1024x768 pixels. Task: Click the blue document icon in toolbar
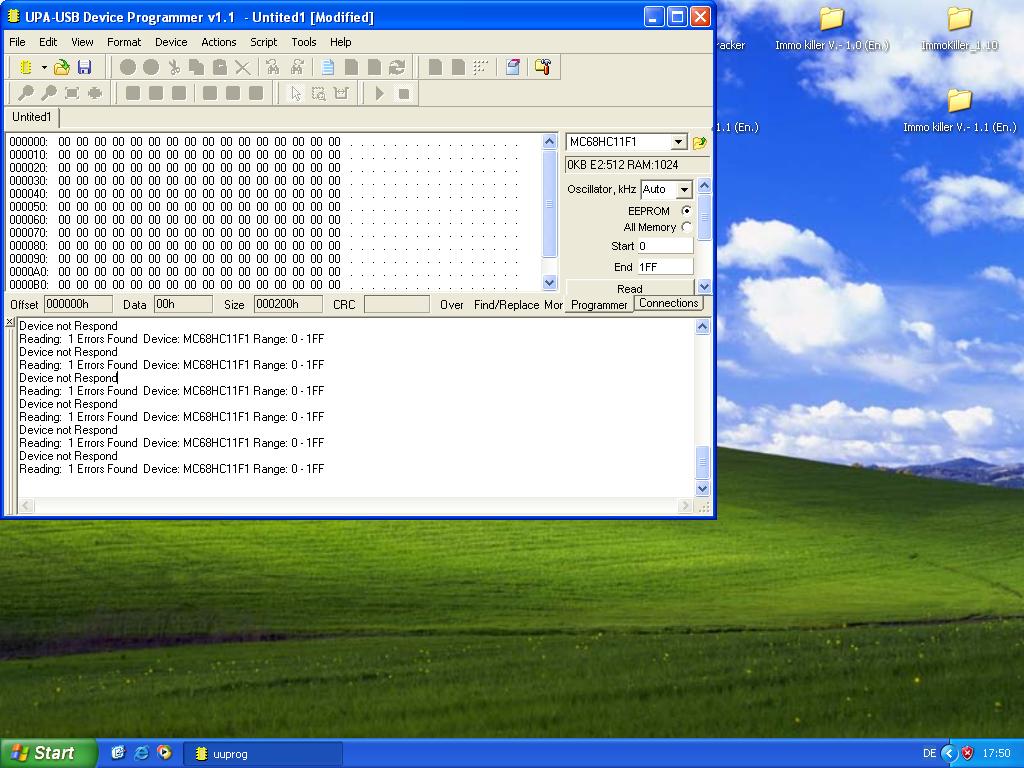point(328,67)
